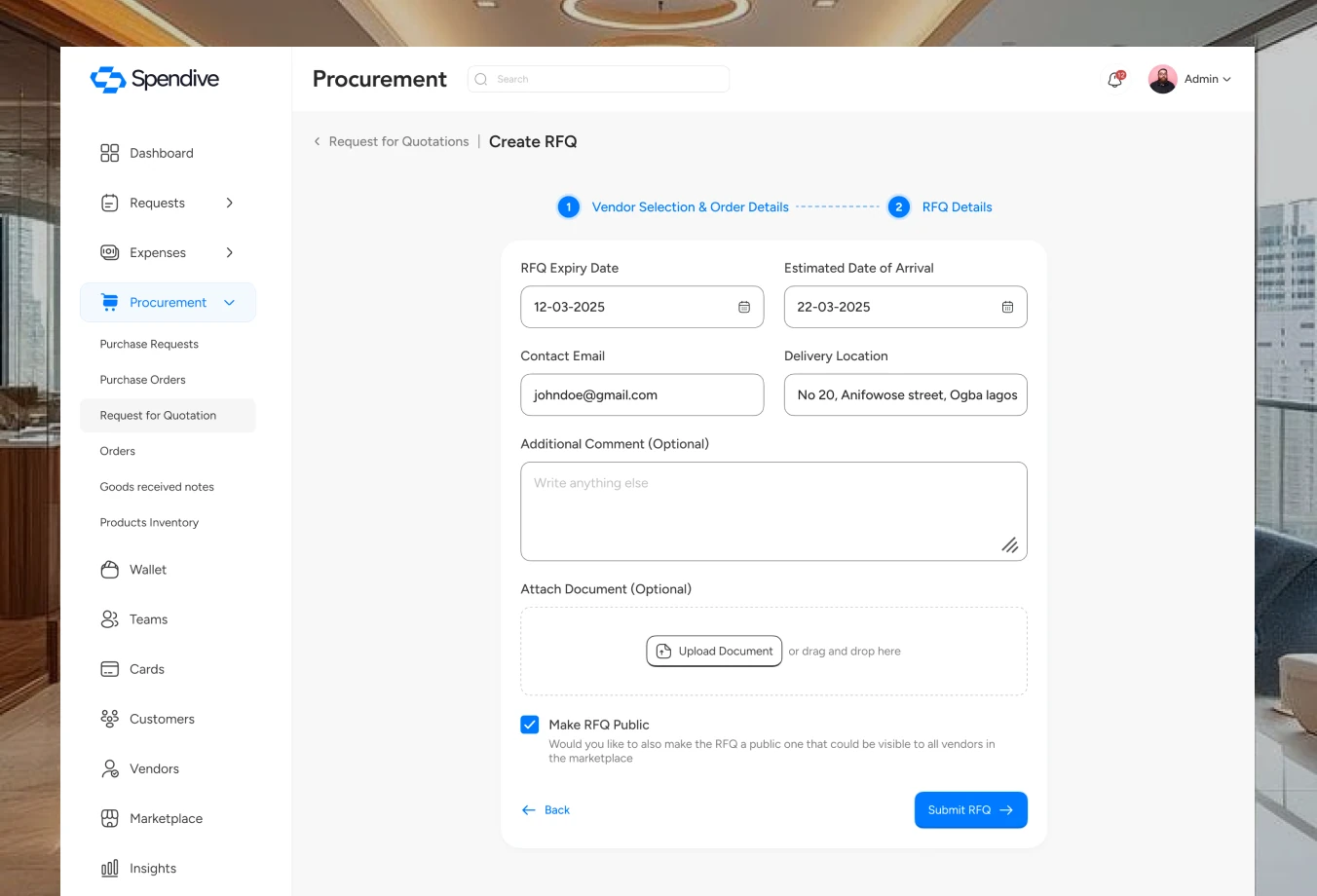The image size is (1317, 896).
Task: Click the Admin profile avatar
Action: tap(1163, 79)
